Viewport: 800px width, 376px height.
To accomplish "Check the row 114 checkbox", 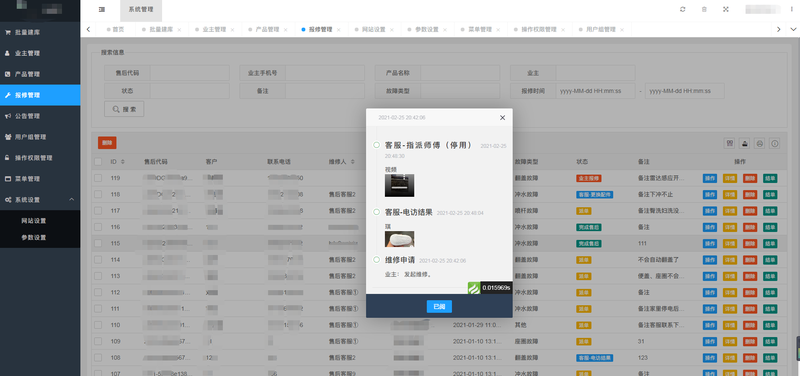I will point(98,260).
